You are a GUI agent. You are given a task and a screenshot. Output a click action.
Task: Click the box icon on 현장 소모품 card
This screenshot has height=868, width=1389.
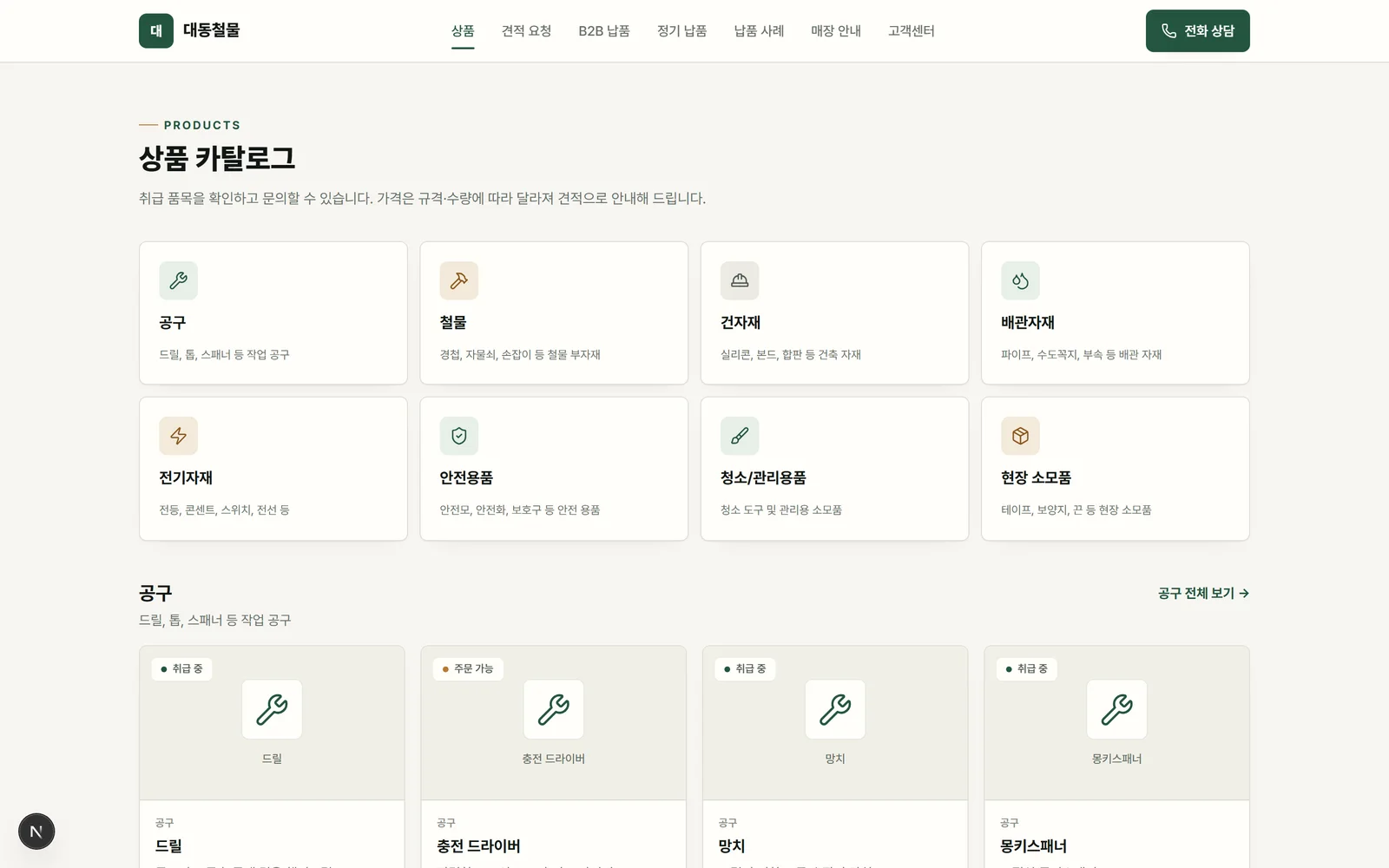pos(1020,436)
